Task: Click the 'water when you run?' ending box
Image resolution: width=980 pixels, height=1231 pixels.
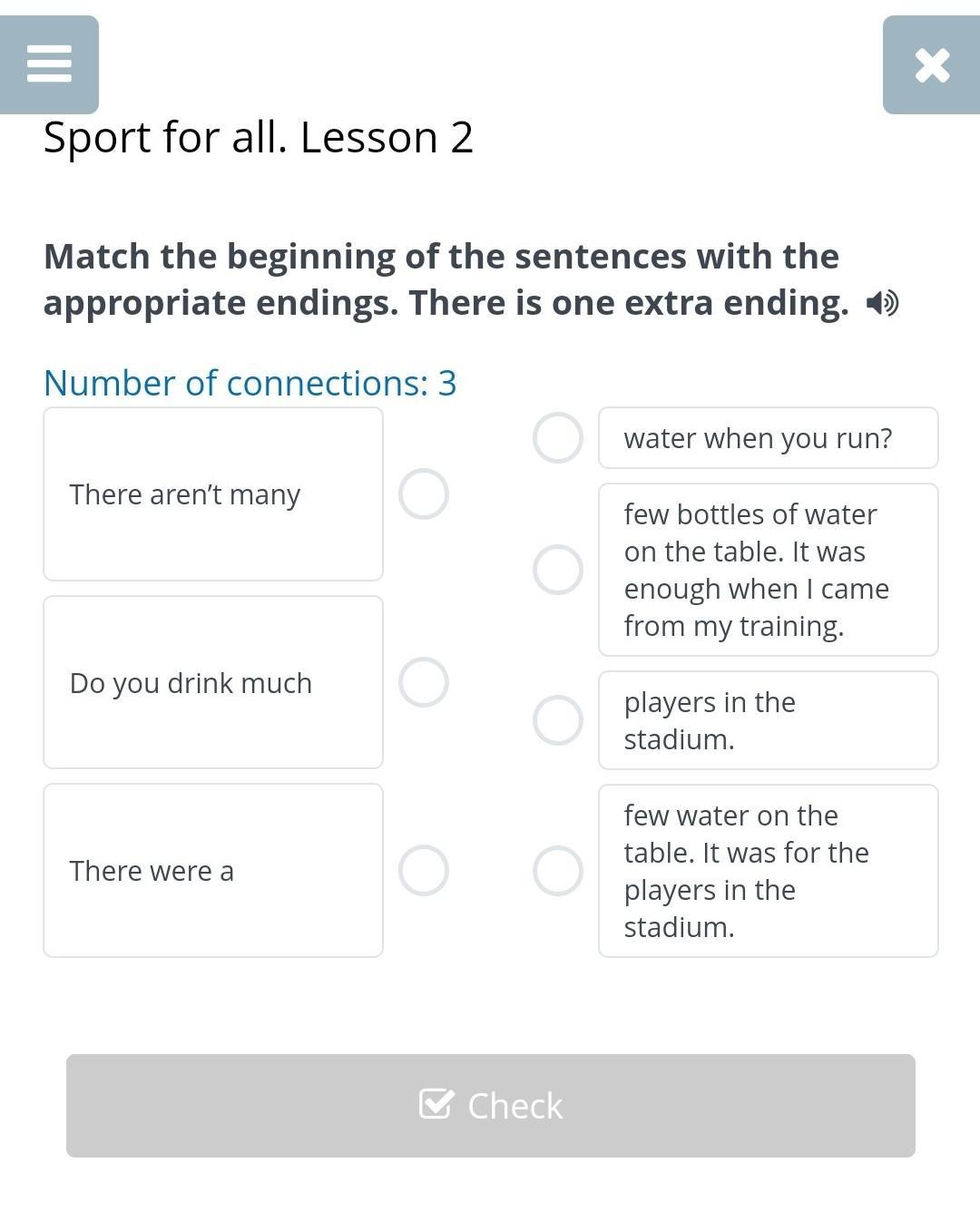Action: point(768,438)
